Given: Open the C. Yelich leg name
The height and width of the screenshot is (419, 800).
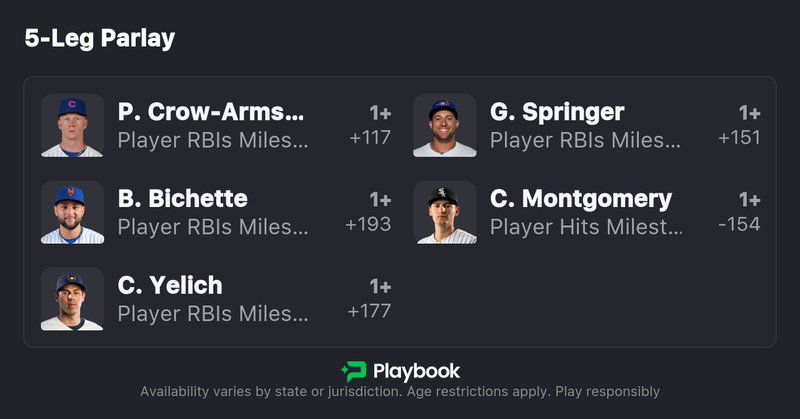Looking at the screenshot, I should coord(170,285).
